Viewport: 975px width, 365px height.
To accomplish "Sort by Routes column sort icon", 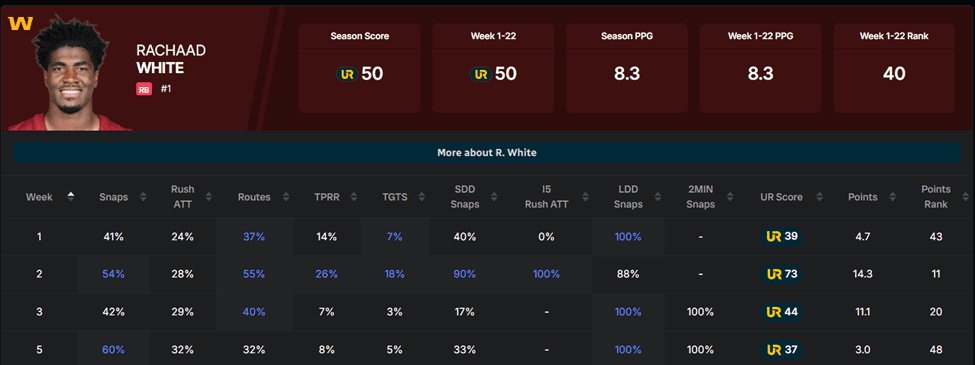I will click(x=285, y=197).
